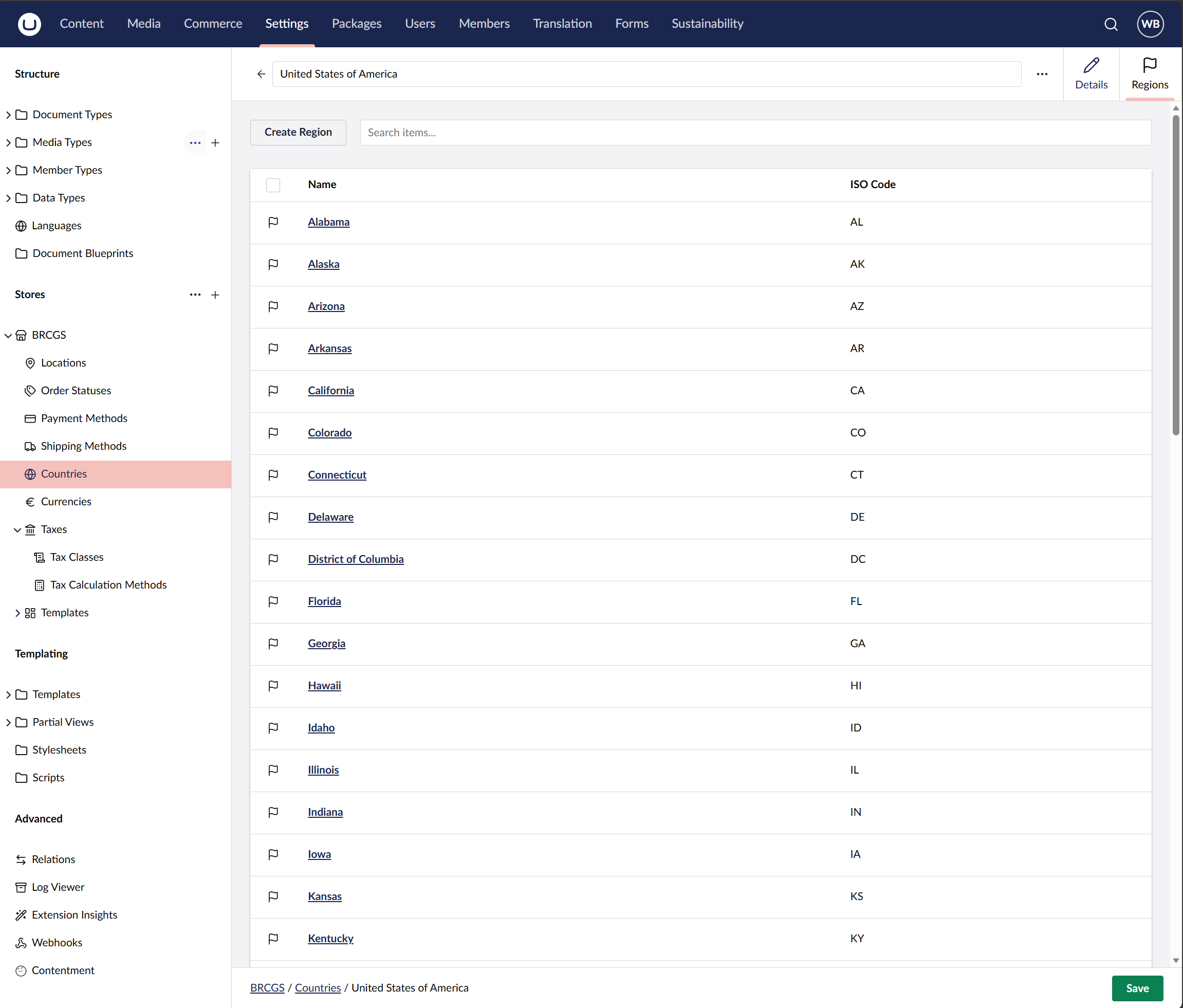Open the Florida region link
Viewport: 1183px width, 1008px height.
click(x=324, y=601)
